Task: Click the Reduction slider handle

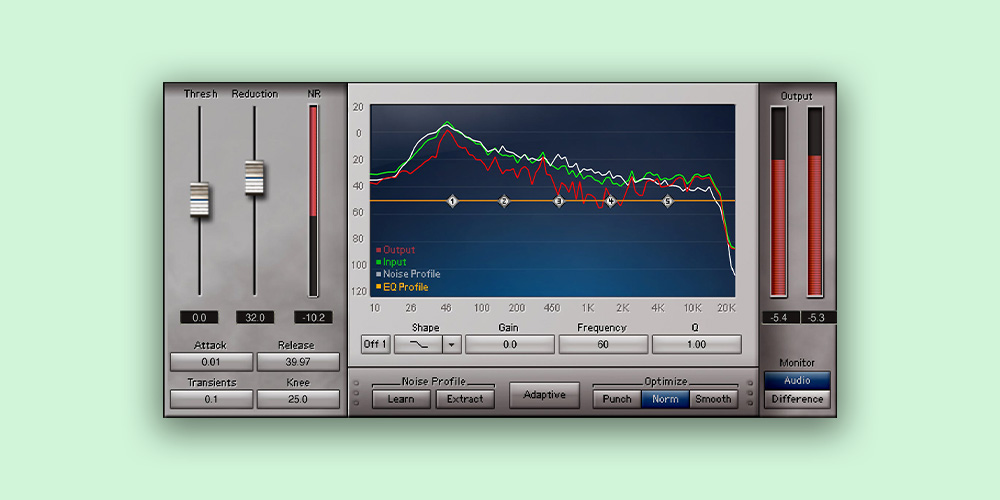Action: tap(254, 178)
